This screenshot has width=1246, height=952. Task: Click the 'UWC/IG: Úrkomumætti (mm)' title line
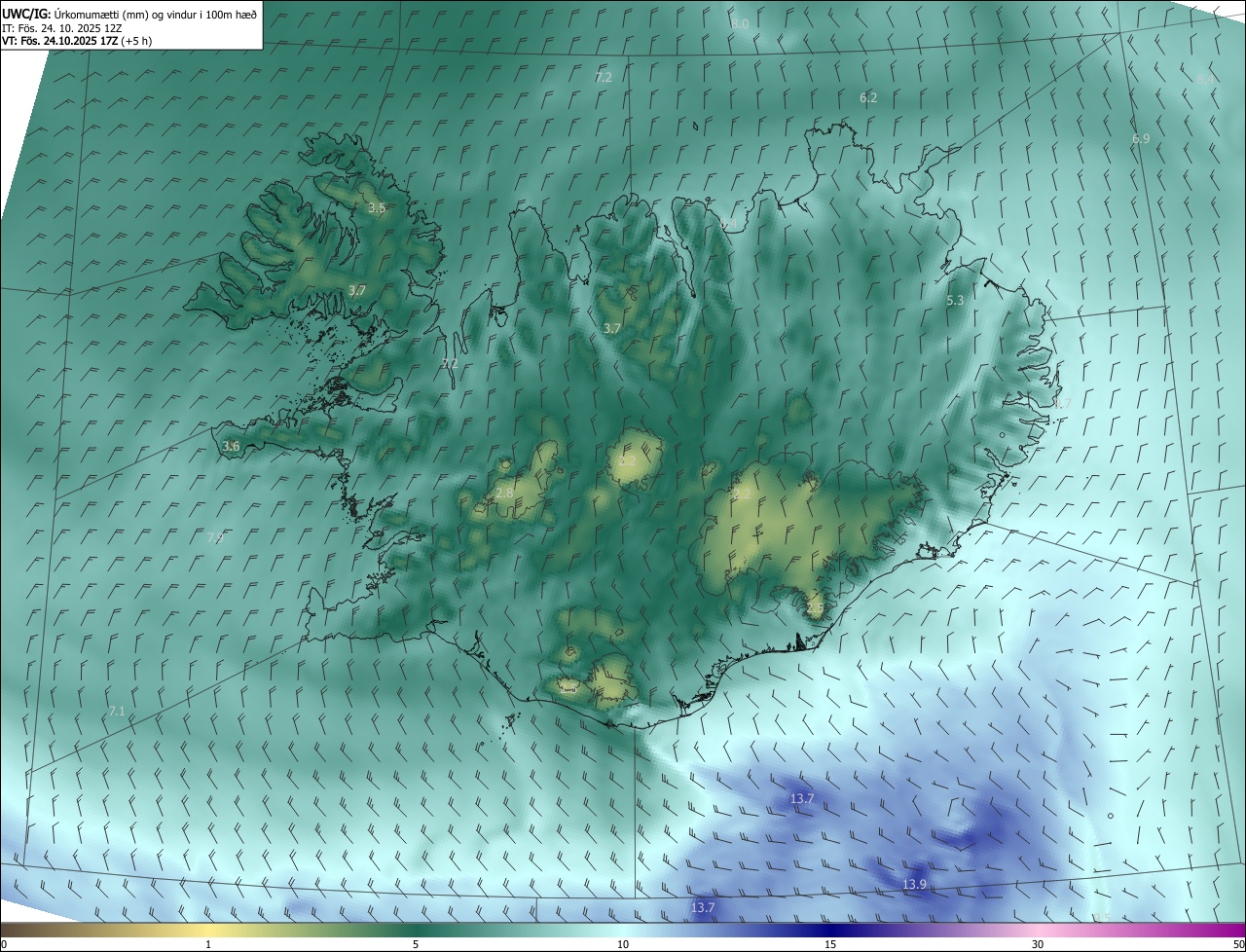[x=129, y=14]
